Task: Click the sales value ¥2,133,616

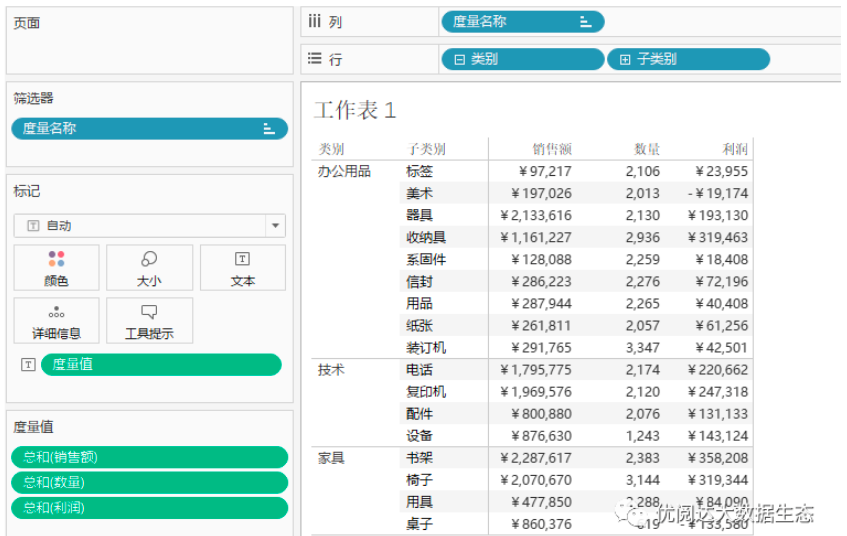Action: 535,216
